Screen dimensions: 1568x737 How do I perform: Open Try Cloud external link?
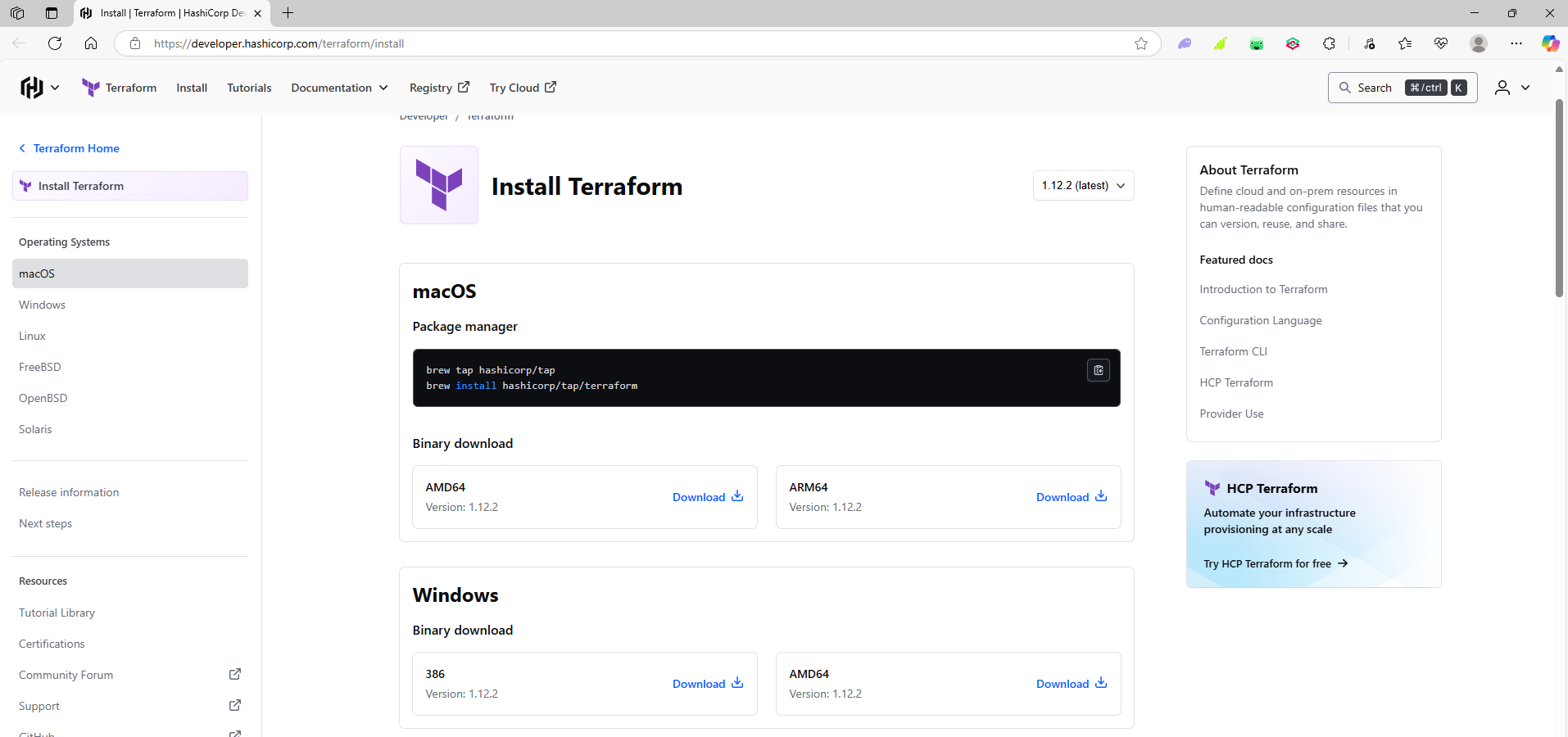click(x=523, y=88)
